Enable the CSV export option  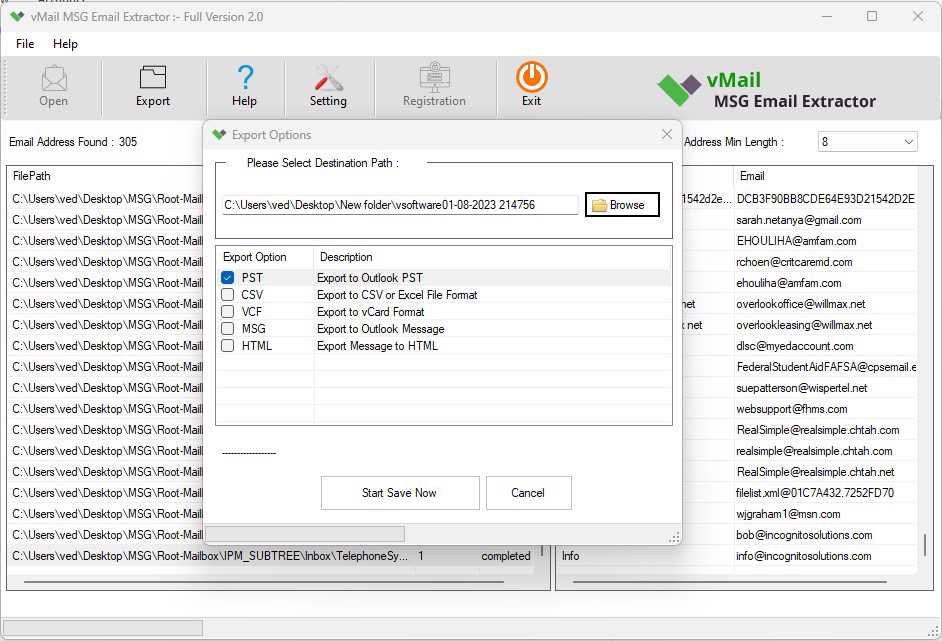[227, 294]
